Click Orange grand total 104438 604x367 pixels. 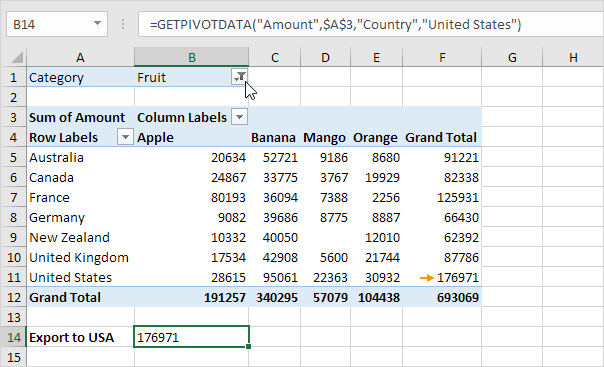(376, 297)
